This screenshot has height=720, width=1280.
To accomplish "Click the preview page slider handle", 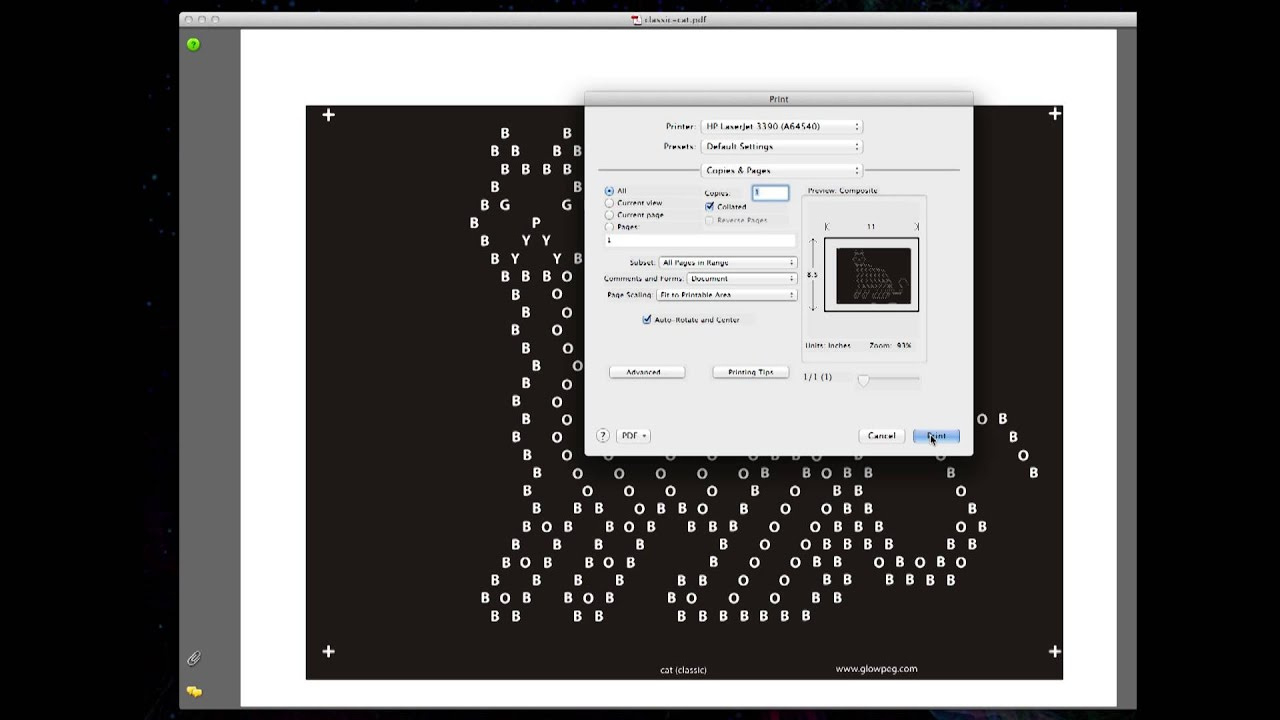I will pos(864,379).
